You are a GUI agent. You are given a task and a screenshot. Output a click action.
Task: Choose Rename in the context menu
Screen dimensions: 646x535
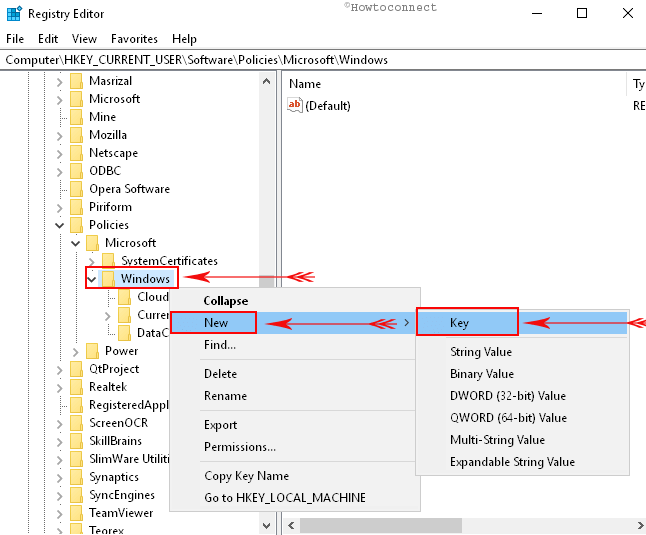tap(295, 395)
